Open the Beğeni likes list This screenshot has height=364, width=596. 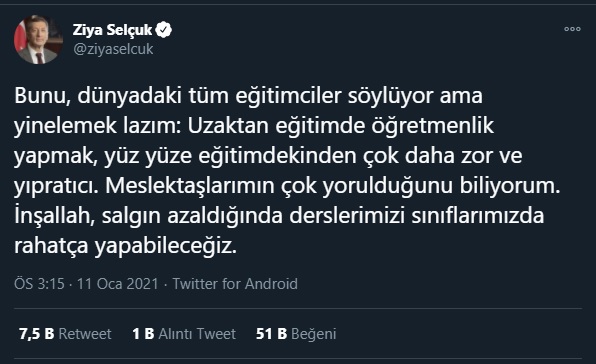tap(314, 334)
